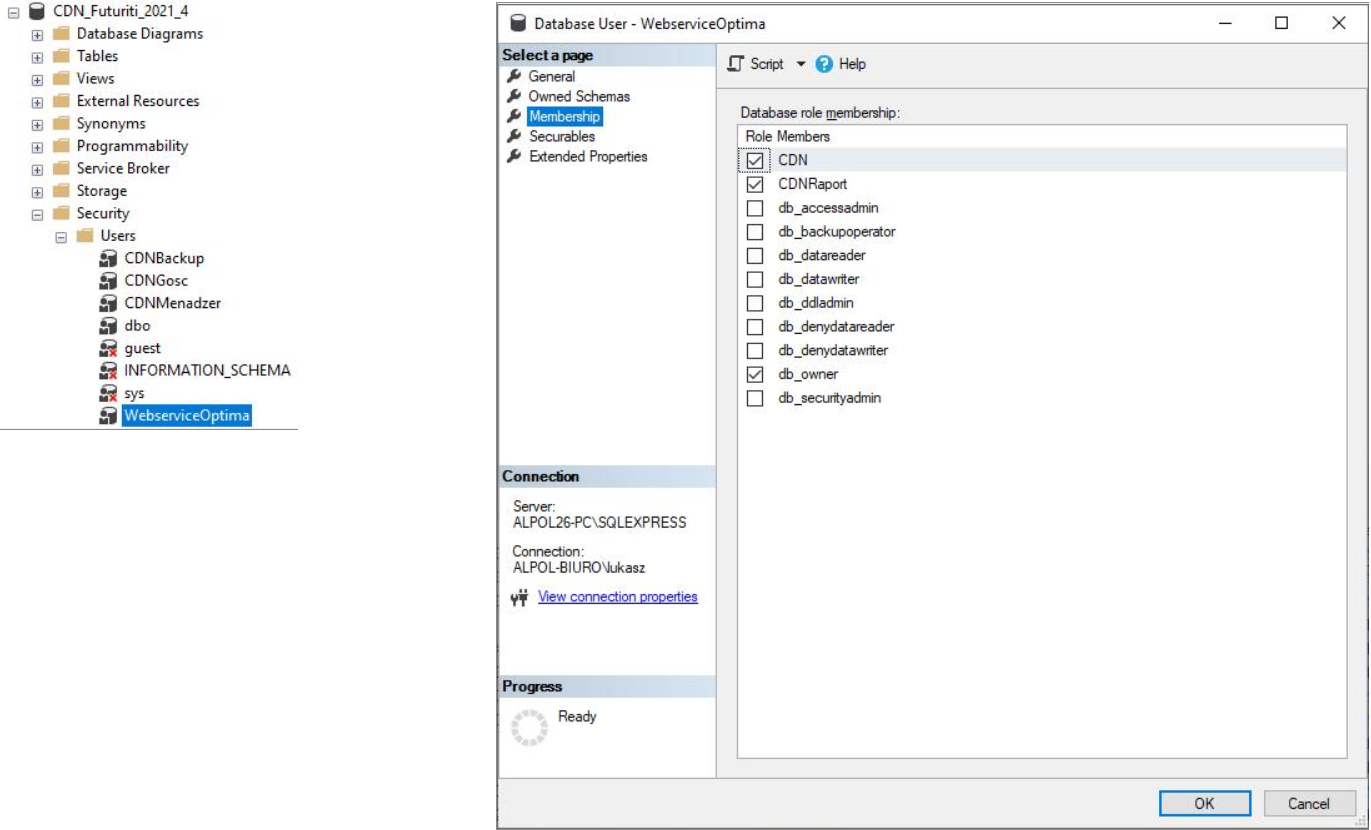The height and width of the screenshot is (830, 1371).
Task: Switch to the General page
Action: (551, 76)
